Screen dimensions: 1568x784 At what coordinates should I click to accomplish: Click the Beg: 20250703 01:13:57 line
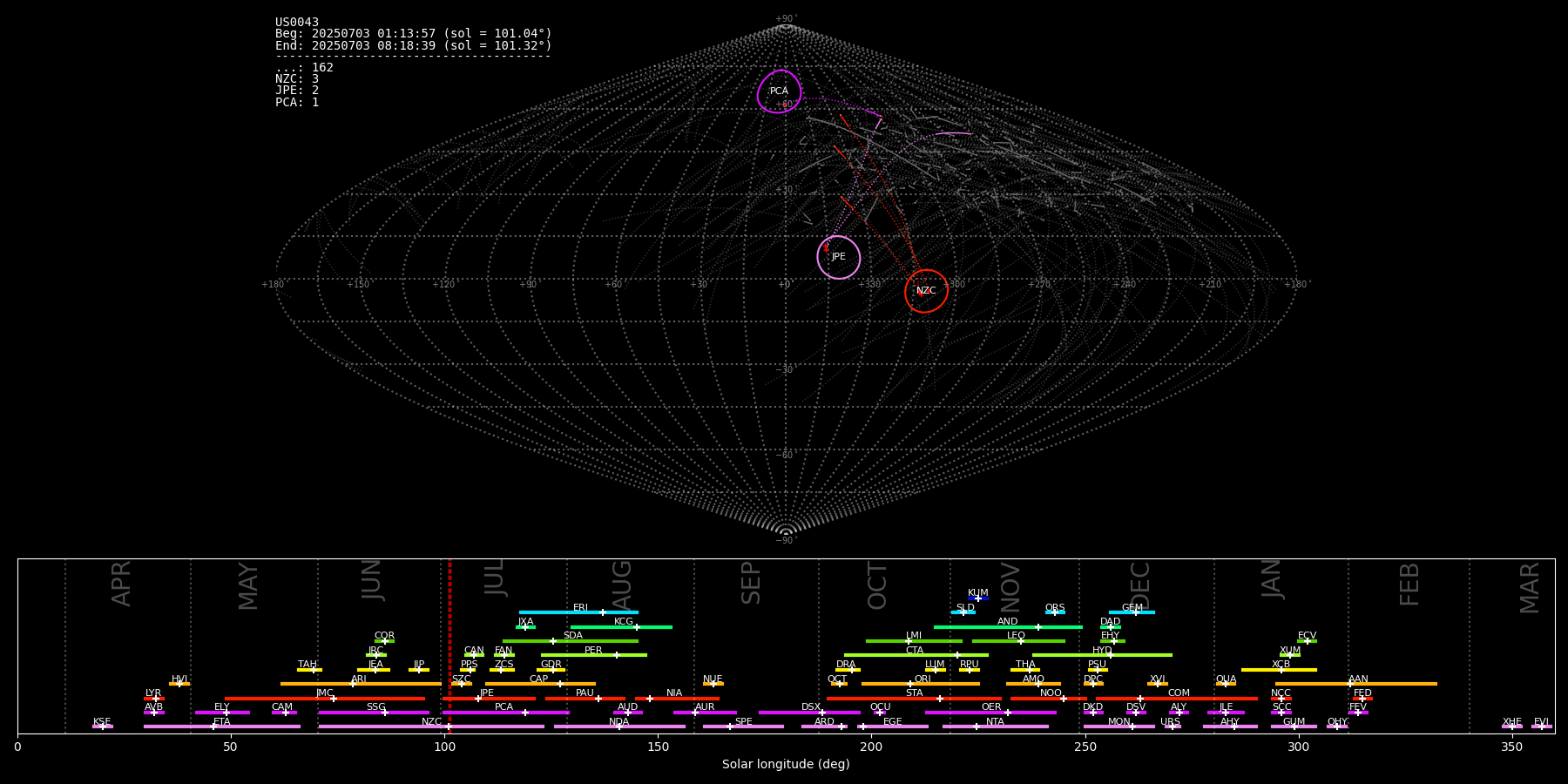[x=414, y=34]
